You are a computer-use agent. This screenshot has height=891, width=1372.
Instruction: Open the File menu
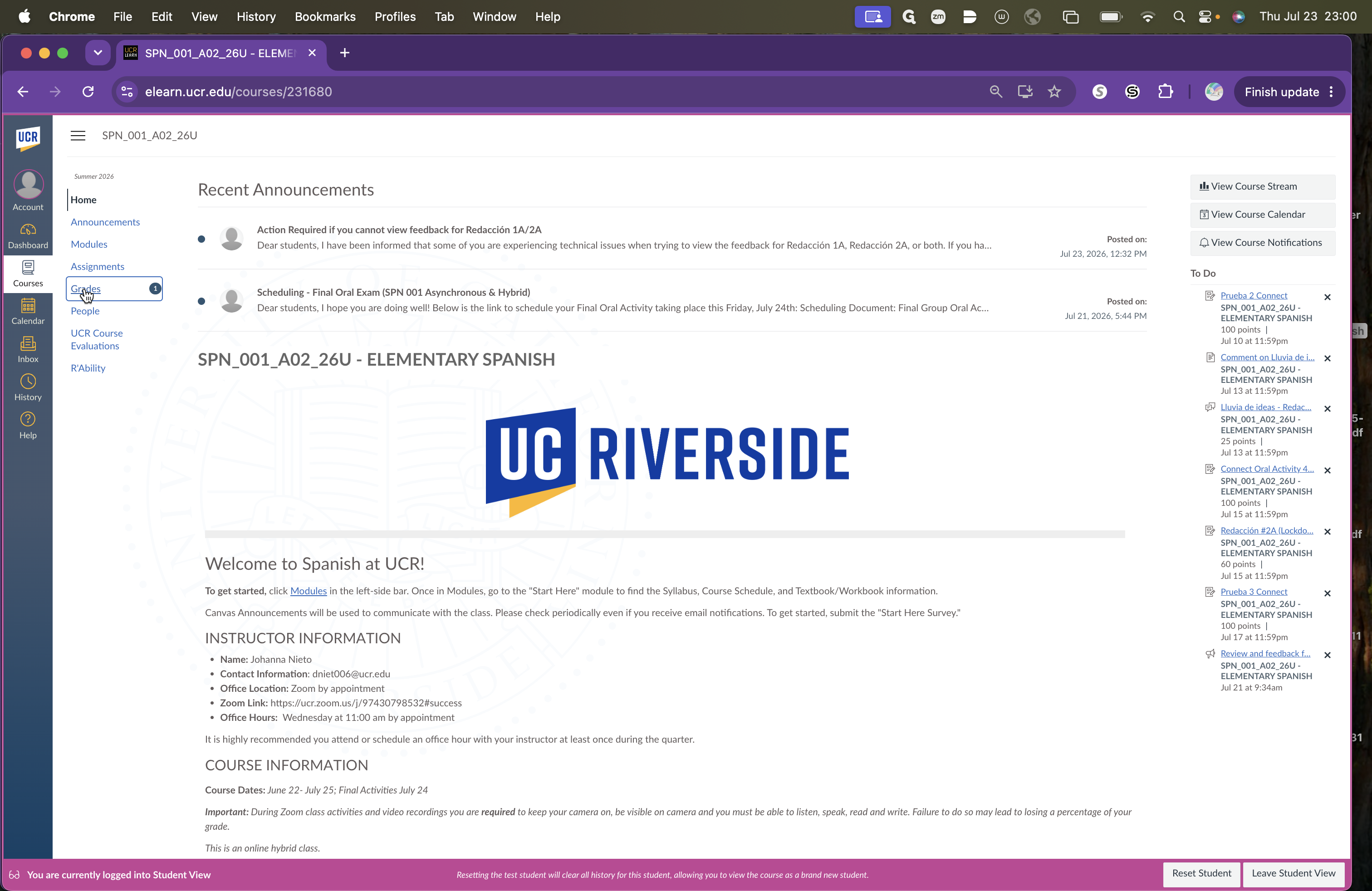pos(123,17)
